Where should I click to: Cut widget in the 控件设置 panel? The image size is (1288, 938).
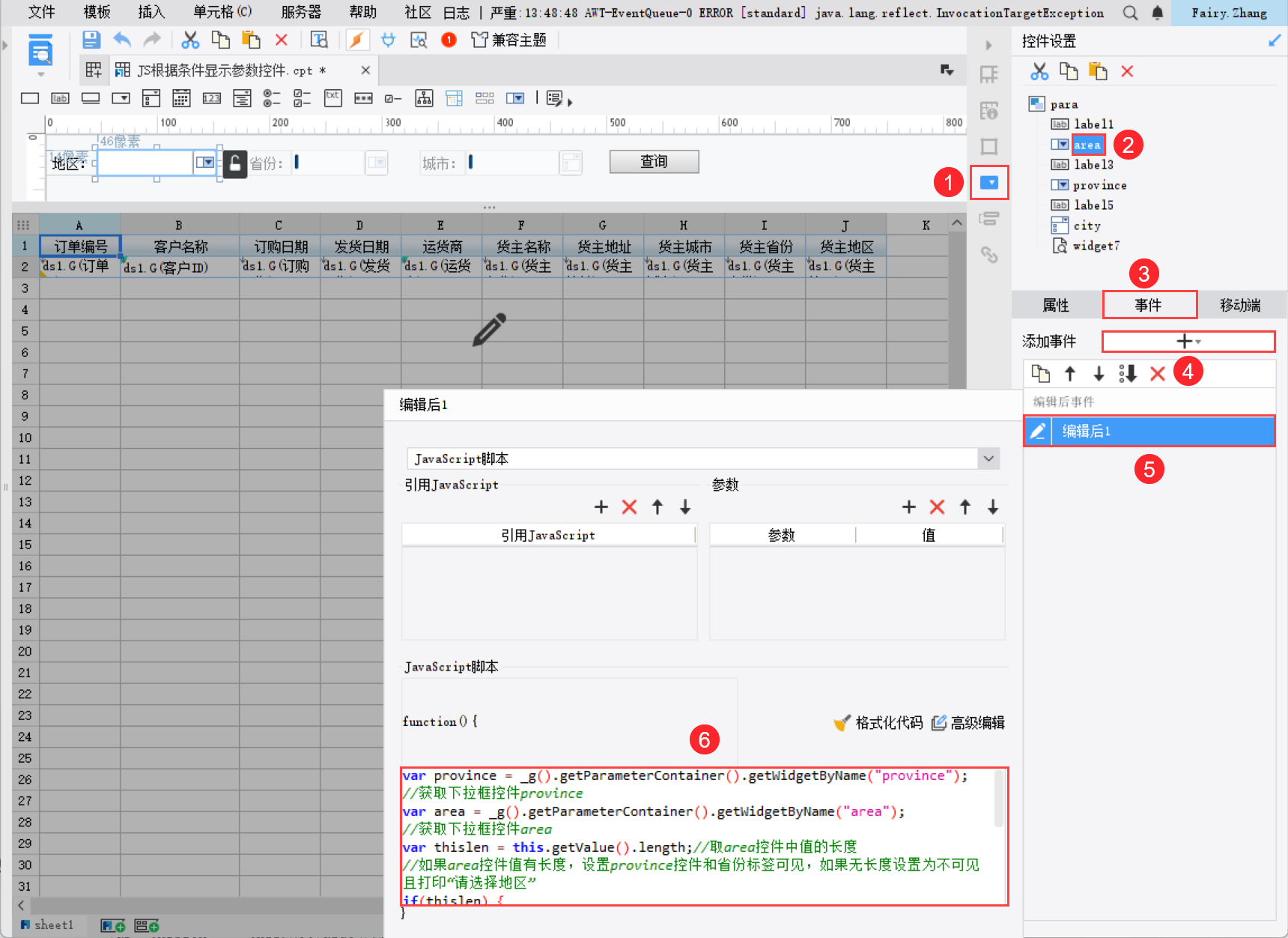click(1039, 71)
